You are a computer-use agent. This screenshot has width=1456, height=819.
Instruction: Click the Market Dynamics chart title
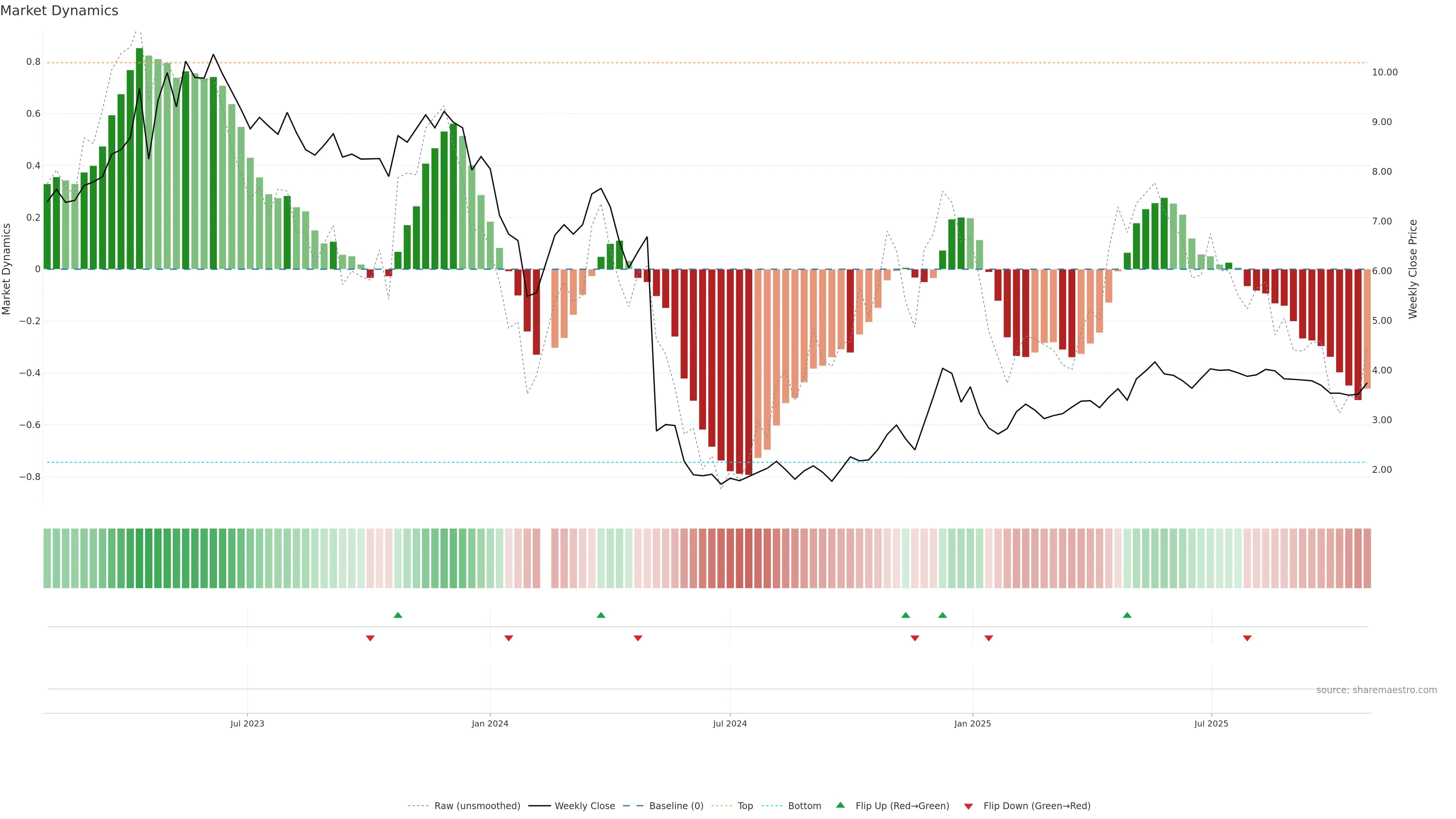point(60,11)
